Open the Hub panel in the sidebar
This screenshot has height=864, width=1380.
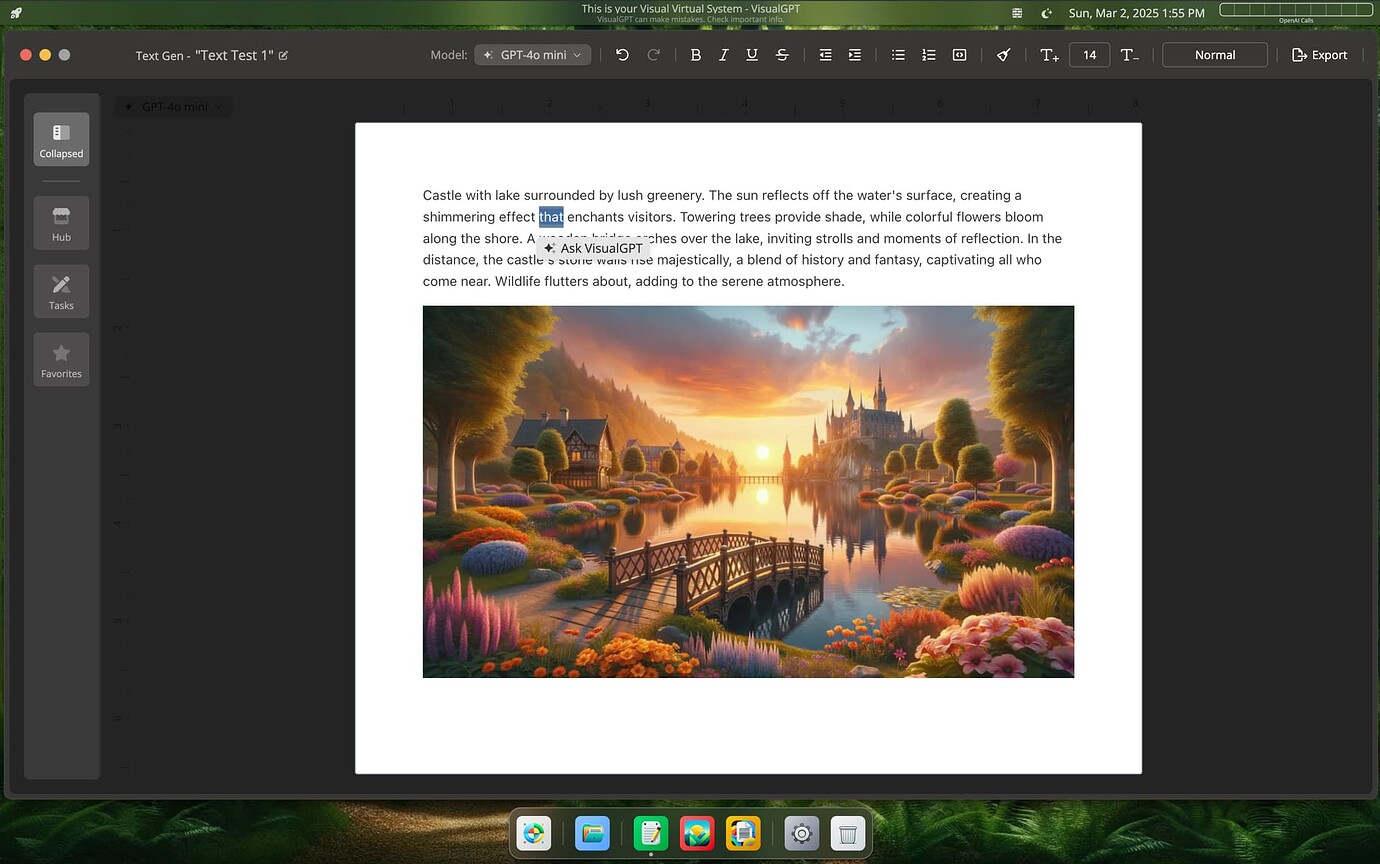click(61, 222)
